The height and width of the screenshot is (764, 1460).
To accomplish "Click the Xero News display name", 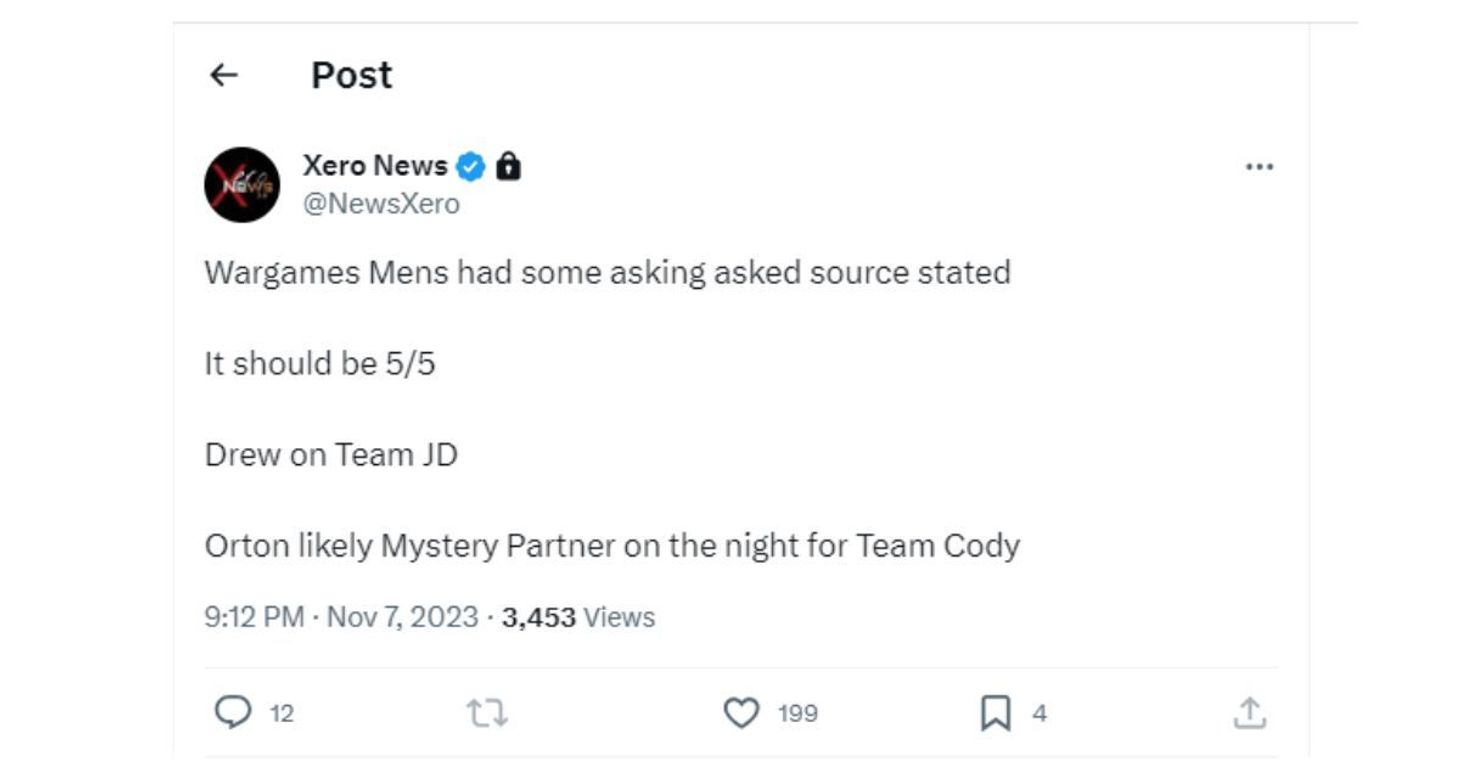I will (x=373, y=166).
